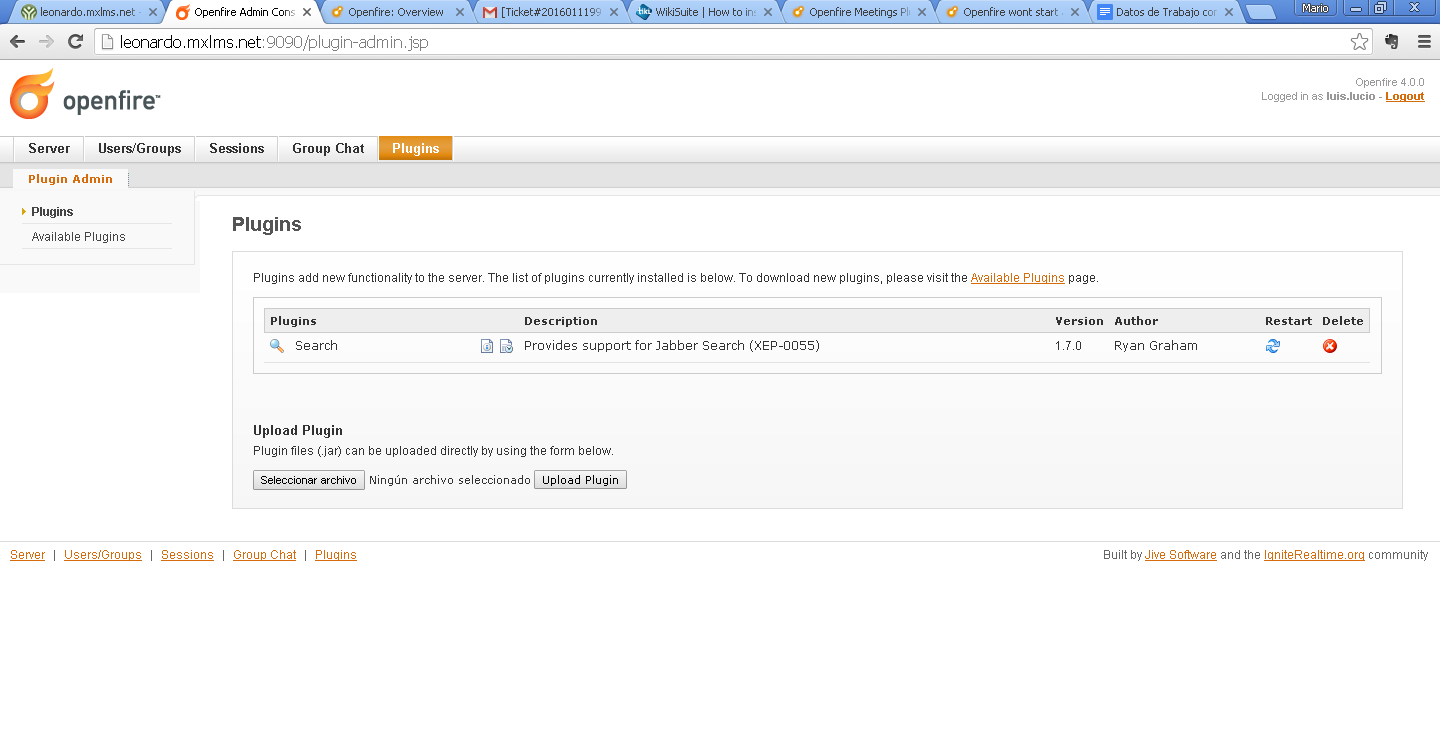Open Available Plugins in the sidebar

coord(78,237)
